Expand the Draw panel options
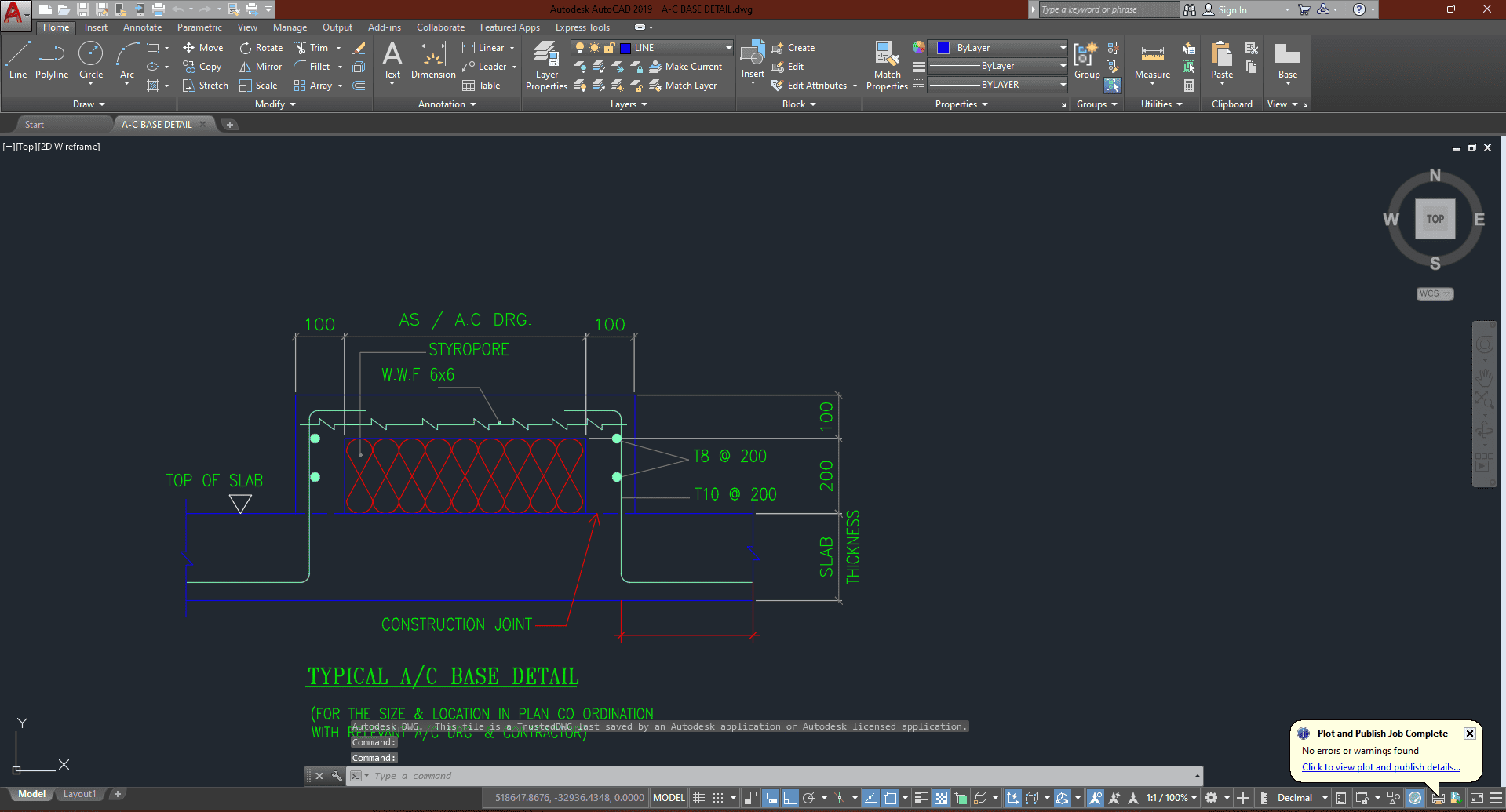This screenshot has height=812, width=1506. click(89, 104)
